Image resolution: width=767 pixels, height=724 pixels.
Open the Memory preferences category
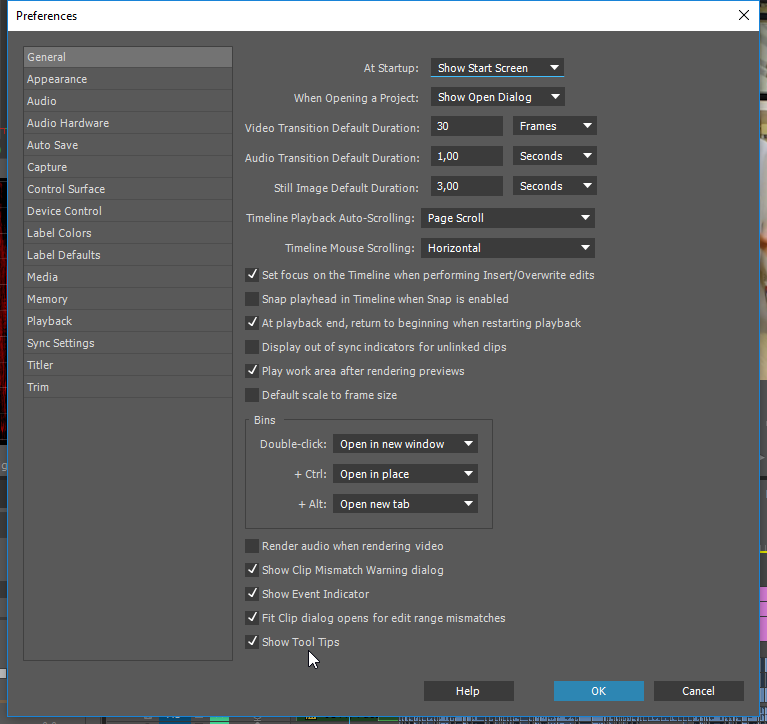point(128,299)
